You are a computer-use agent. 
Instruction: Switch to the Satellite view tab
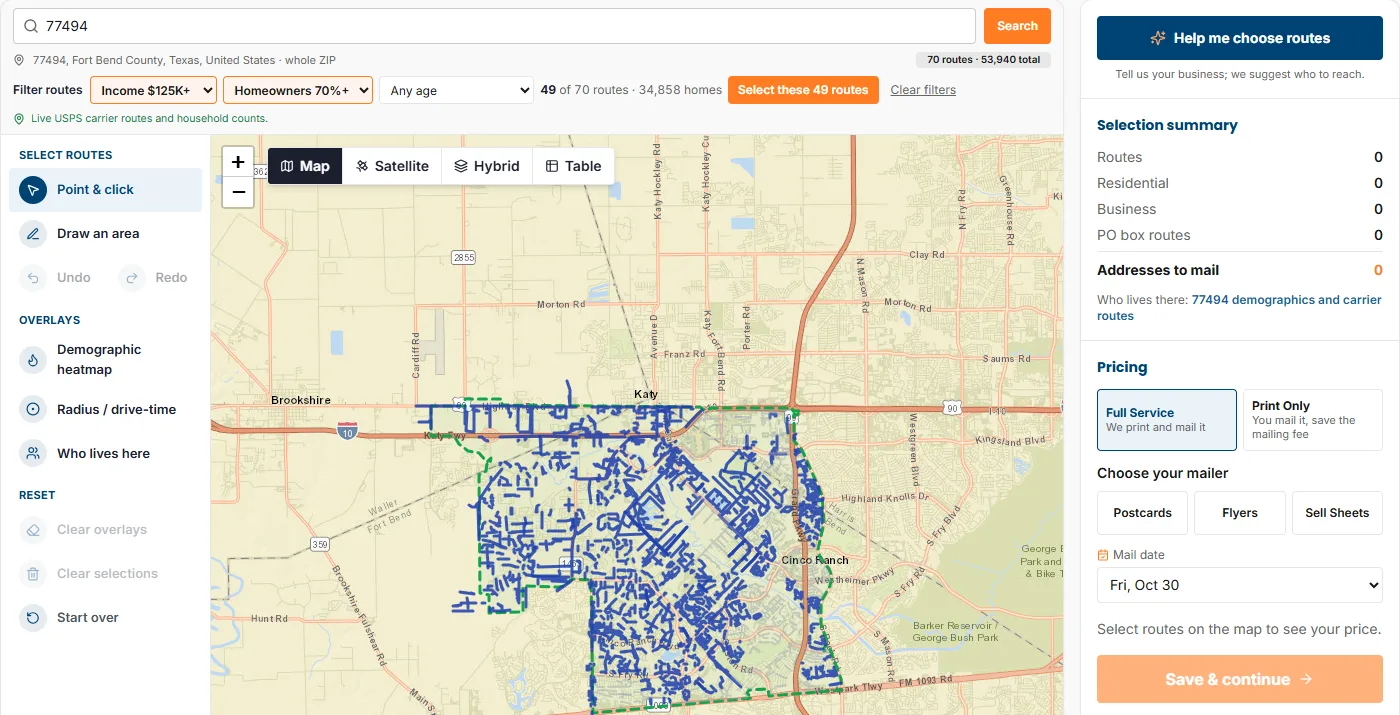click(392, 166)
